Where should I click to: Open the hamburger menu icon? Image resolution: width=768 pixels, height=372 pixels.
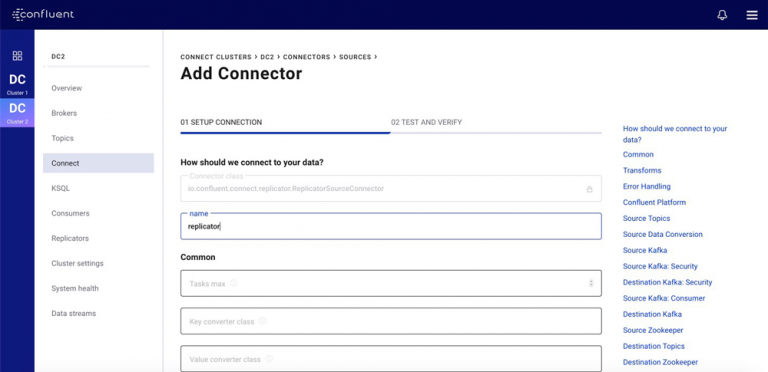point(752,15)
